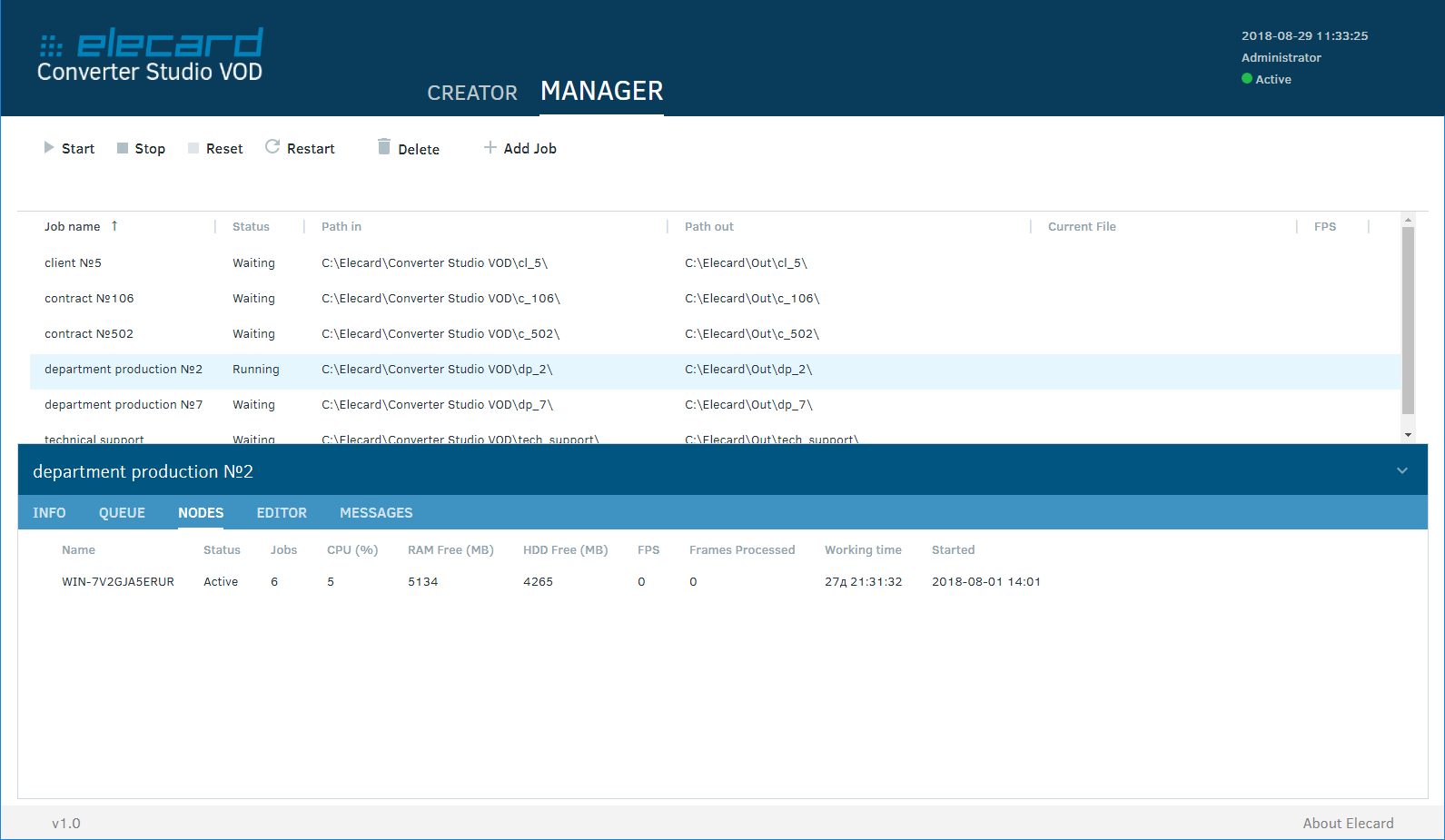Select the WIN-7V2GJA5ERUR node row
The height and width of the screenshot is (840, 1445).
pos(118,582)
